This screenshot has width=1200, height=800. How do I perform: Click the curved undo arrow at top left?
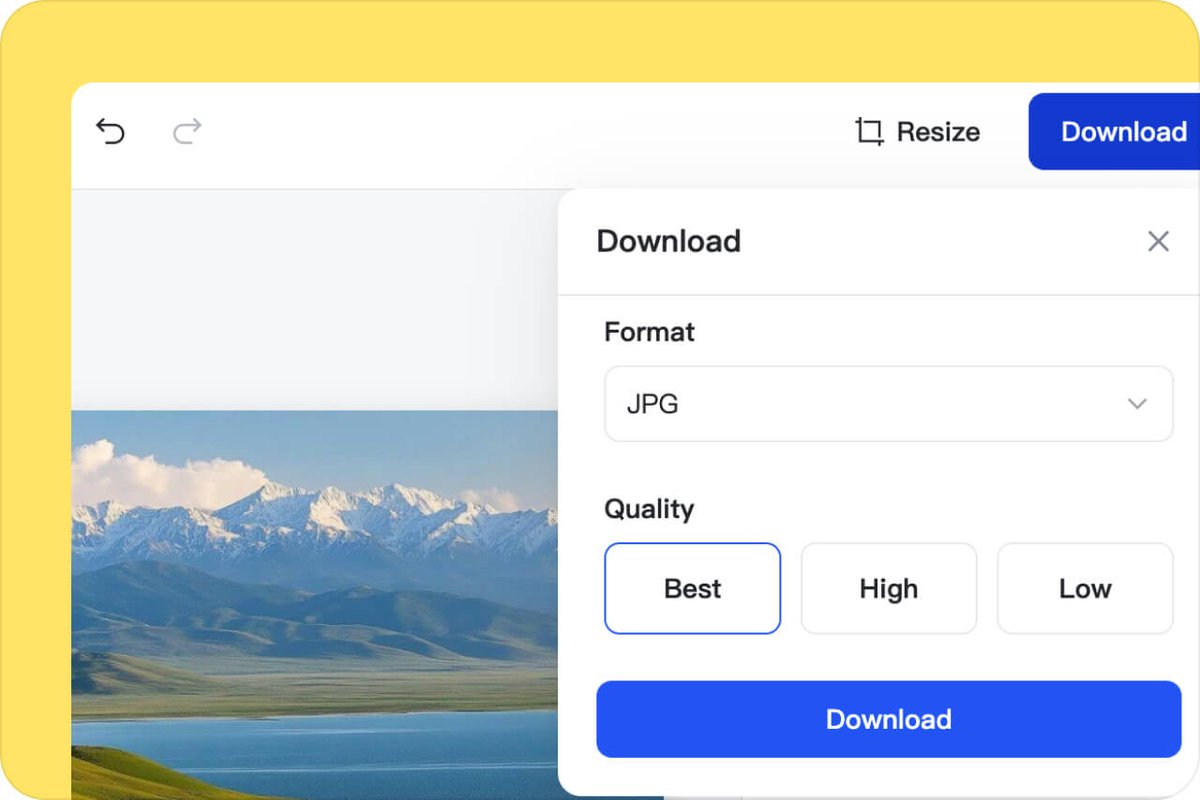(x=110, y=131)
